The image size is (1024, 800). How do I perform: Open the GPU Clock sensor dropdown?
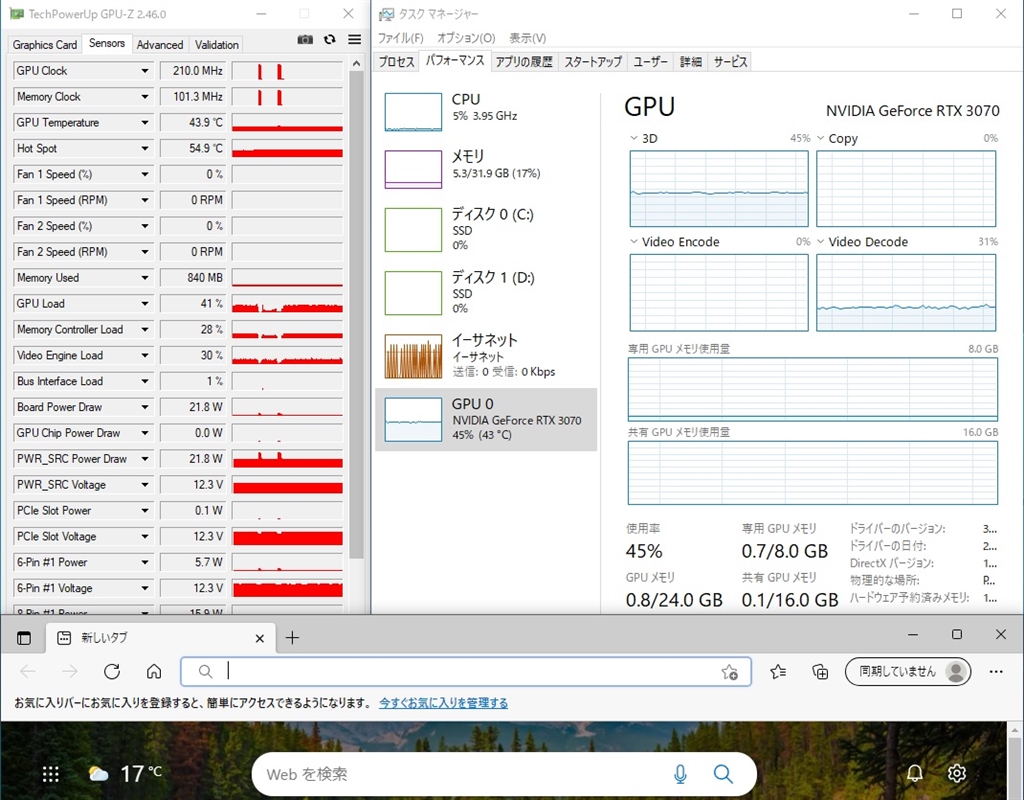[x=145, y=71]
